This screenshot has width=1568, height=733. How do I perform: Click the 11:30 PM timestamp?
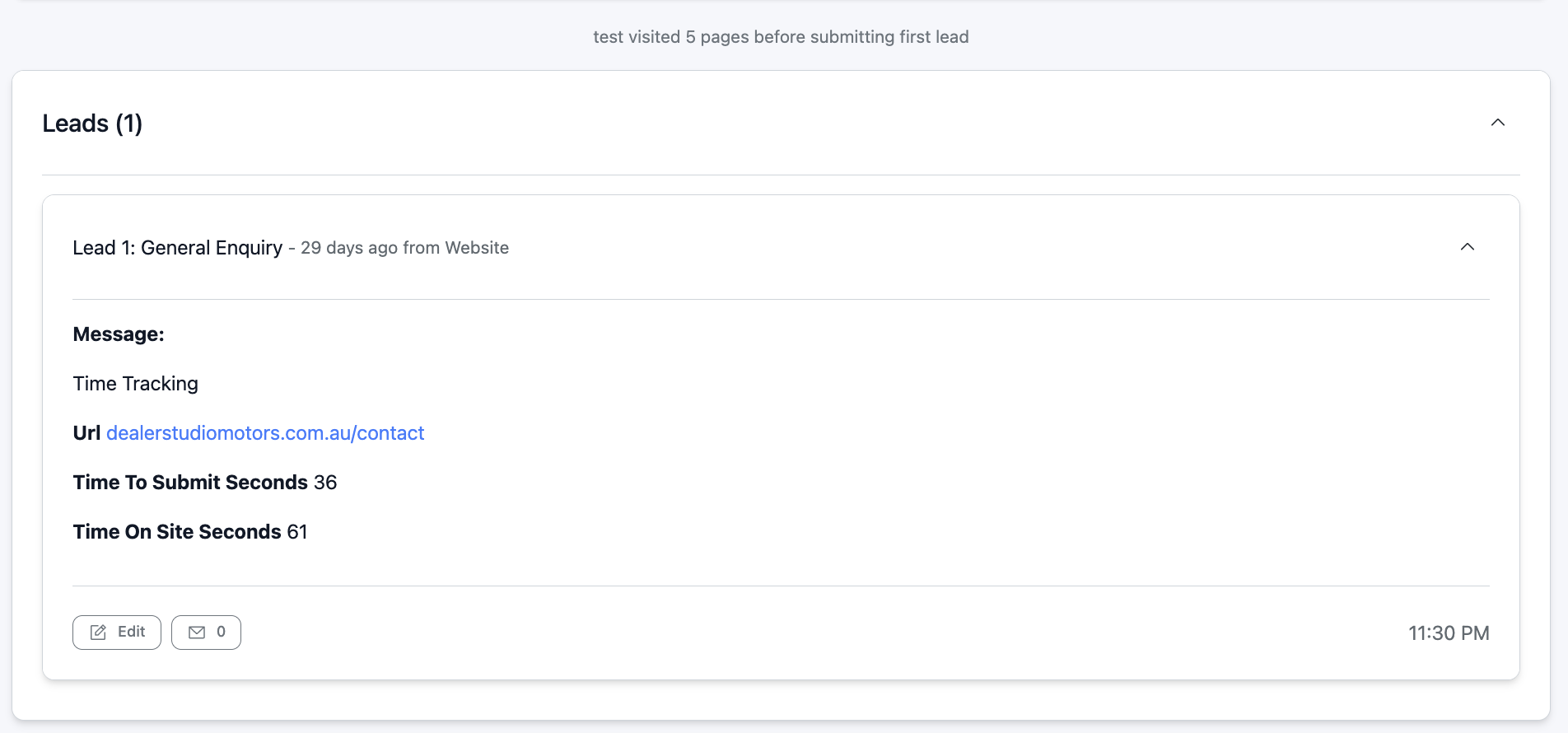click(1448, 633)
